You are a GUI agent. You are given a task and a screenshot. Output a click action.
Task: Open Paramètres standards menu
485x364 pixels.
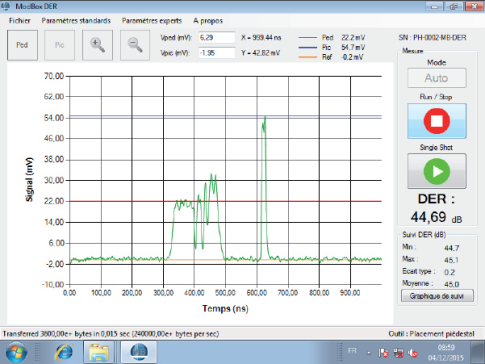(x=76, y=21)
